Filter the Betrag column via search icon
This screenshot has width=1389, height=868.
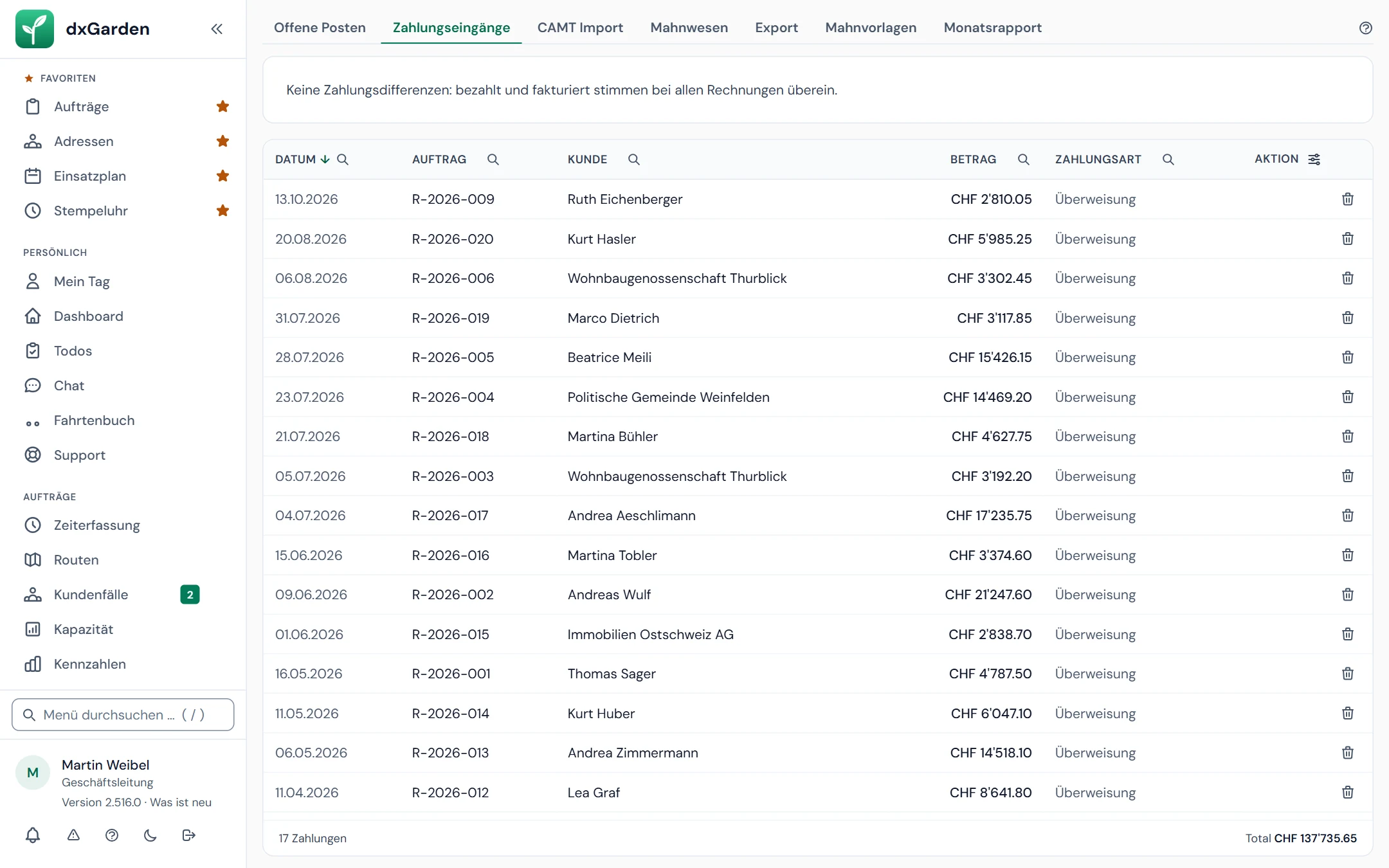pos(1024,159)
